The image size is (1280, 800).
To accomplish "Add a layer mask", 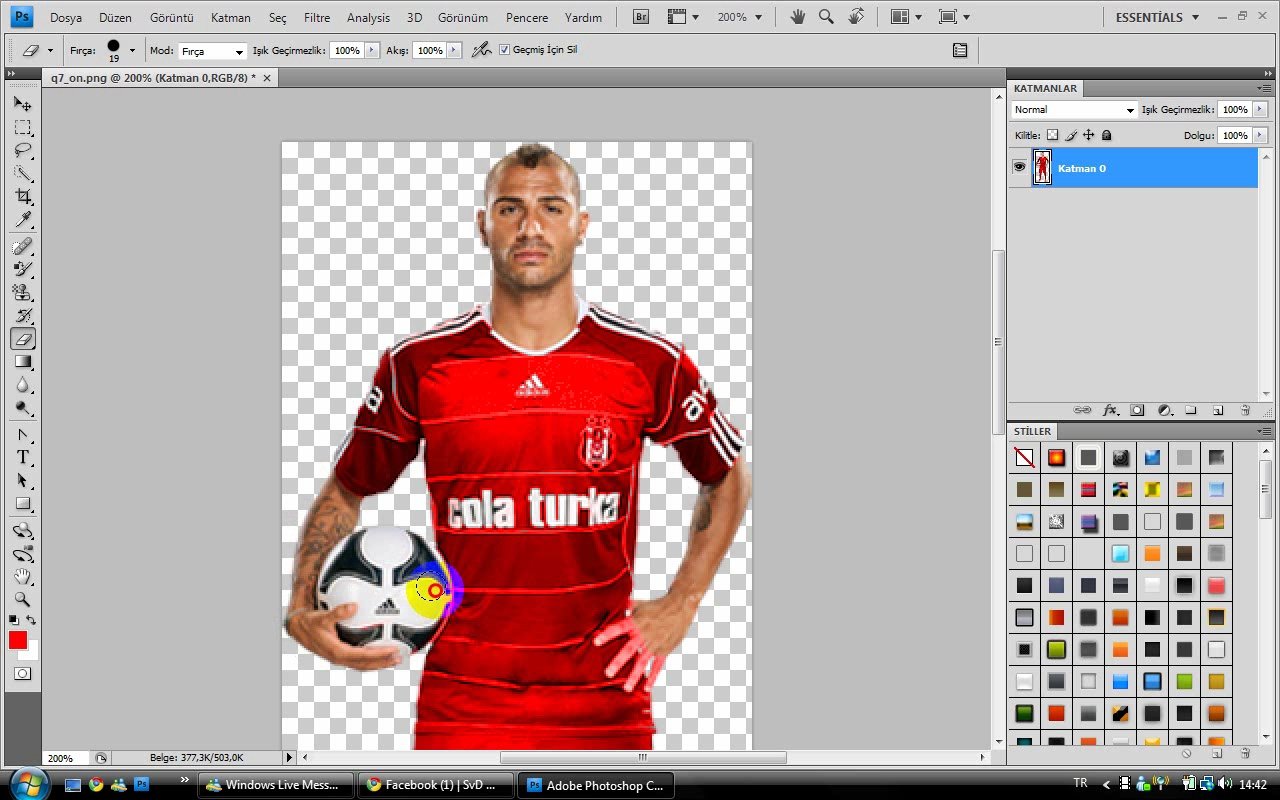I will [1137, 410].
